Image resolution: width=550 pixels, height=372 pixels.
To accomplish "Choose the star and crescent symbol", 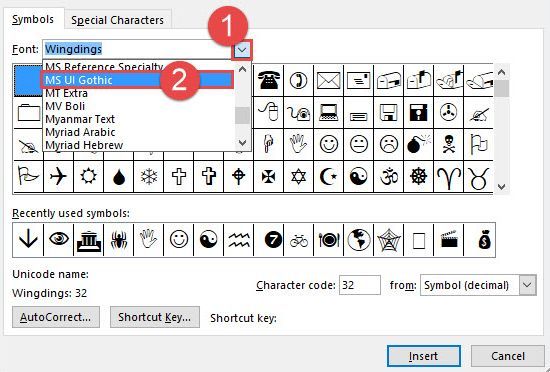I will tap(329, 176).
